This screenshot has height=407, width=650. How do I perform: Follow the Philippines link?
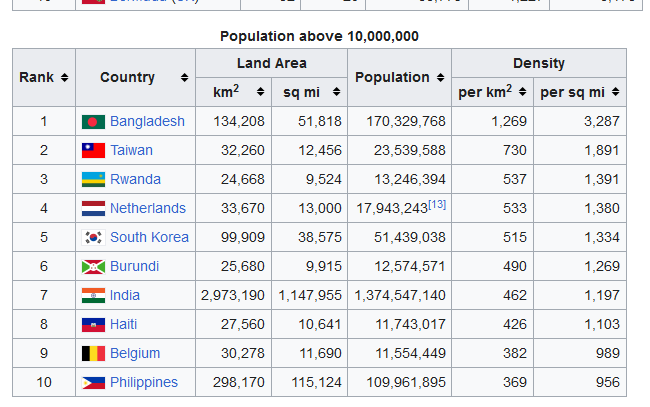tap(144, 383)
